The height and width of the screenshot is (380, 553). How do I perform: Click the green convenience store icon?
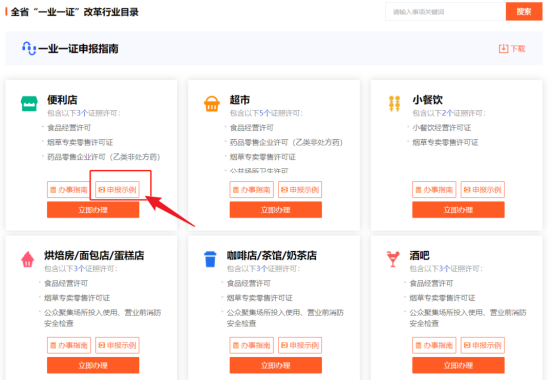click(29, 104)
